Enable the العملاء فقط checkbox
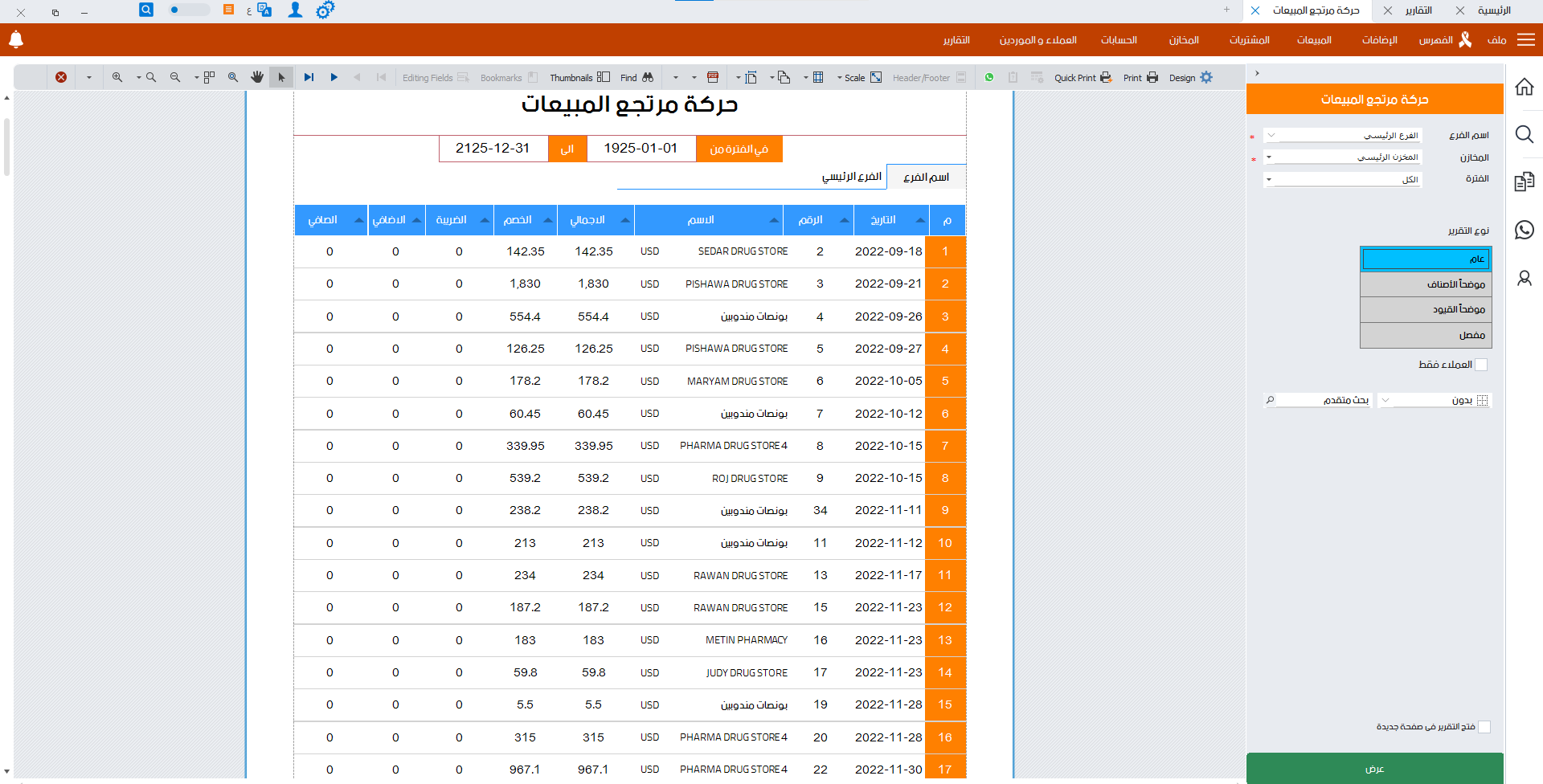 [1481, 365]
